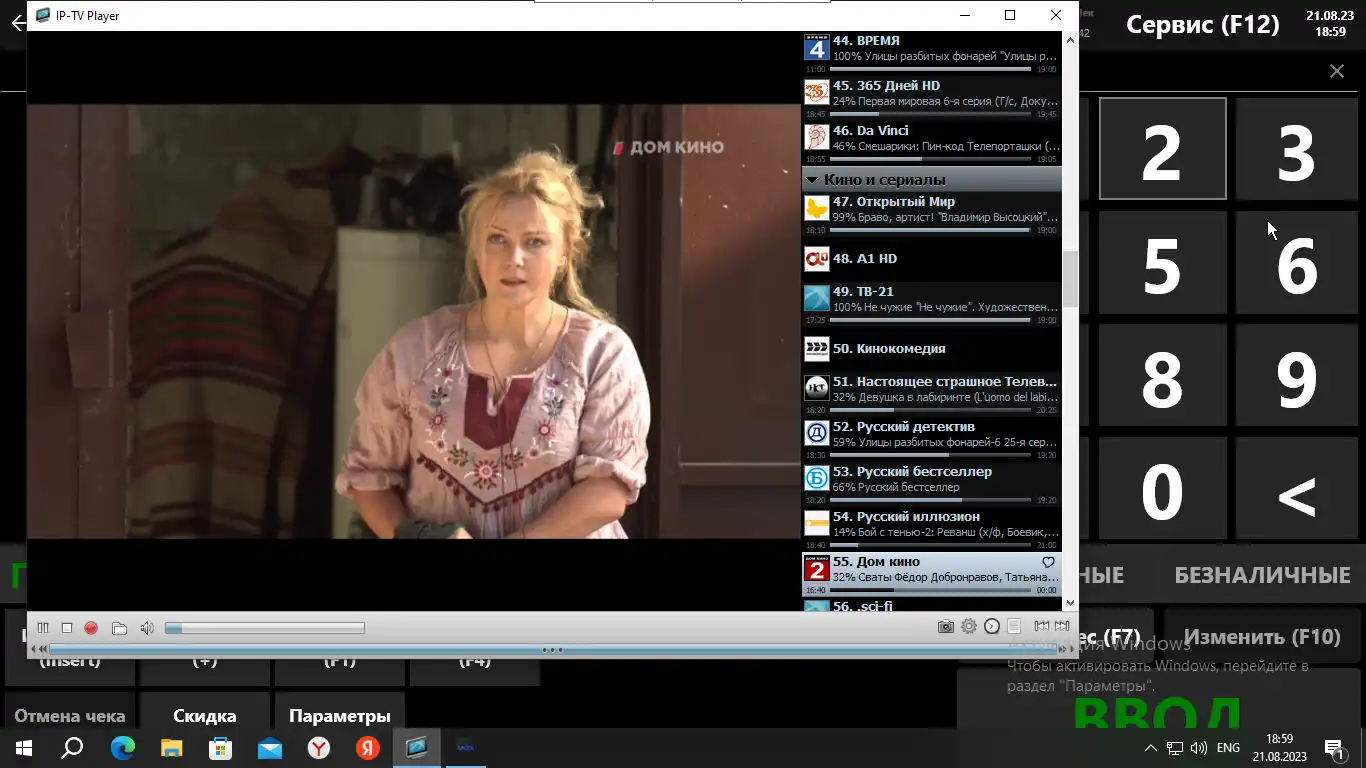Click Отмена чека button
The image size is (1366, 768).
click(x=70, y=716)
